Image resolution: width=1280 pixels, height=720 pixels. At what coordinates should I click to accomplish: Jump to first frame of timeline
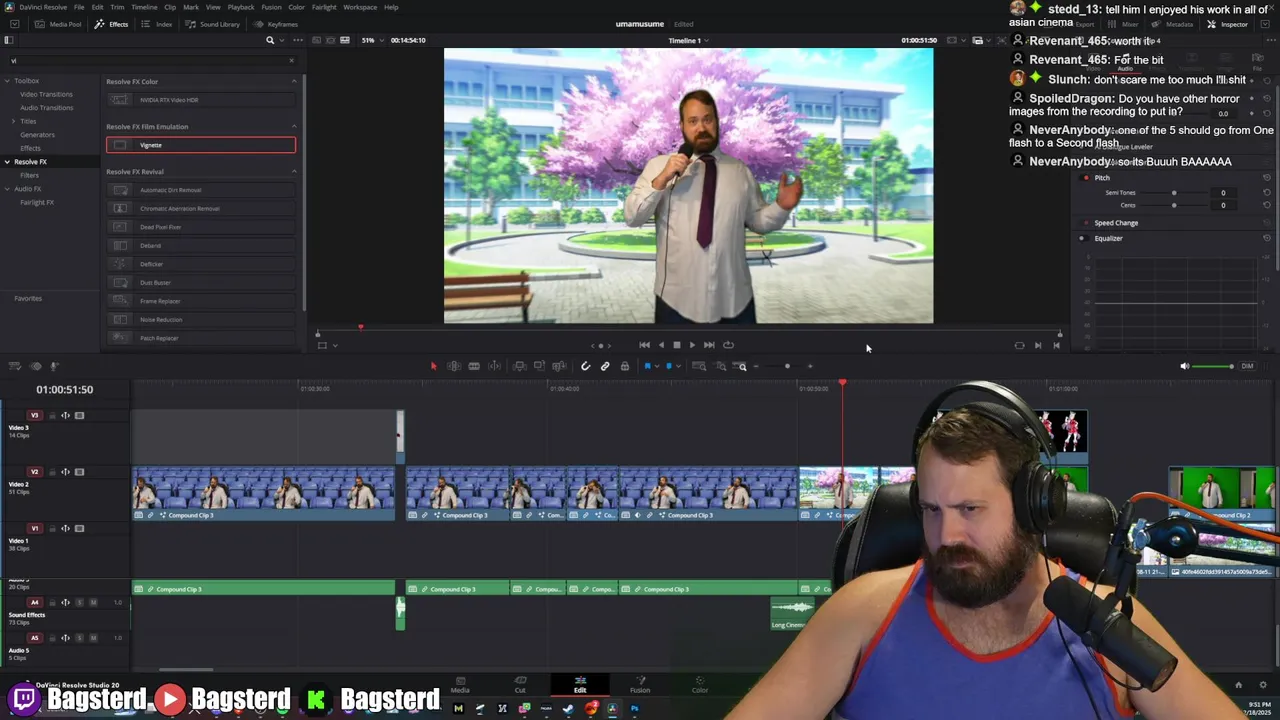[x=644, y=345]
